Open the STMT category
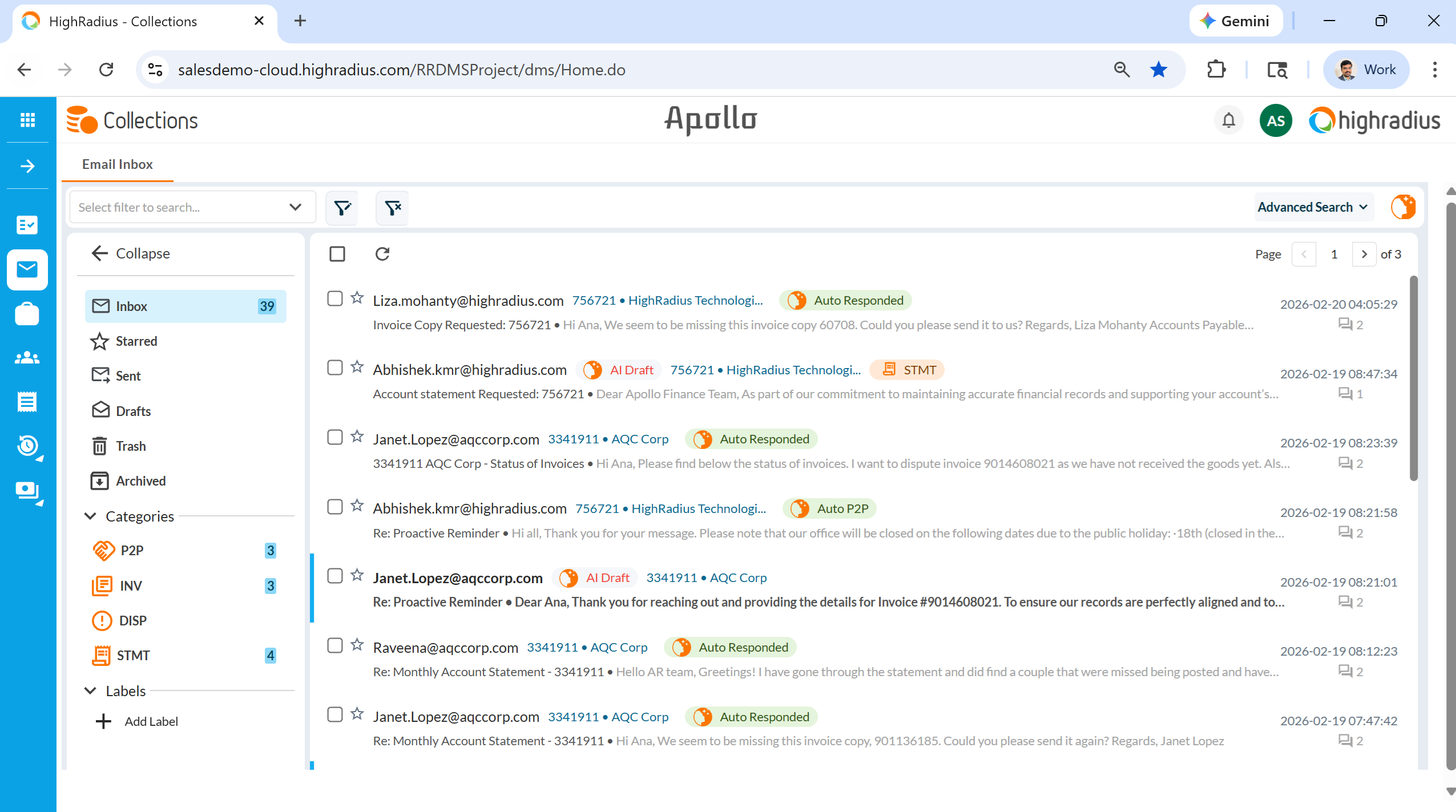Image resolution: width=1456 pixels, height=812 pixels. (x=133, y=655)
